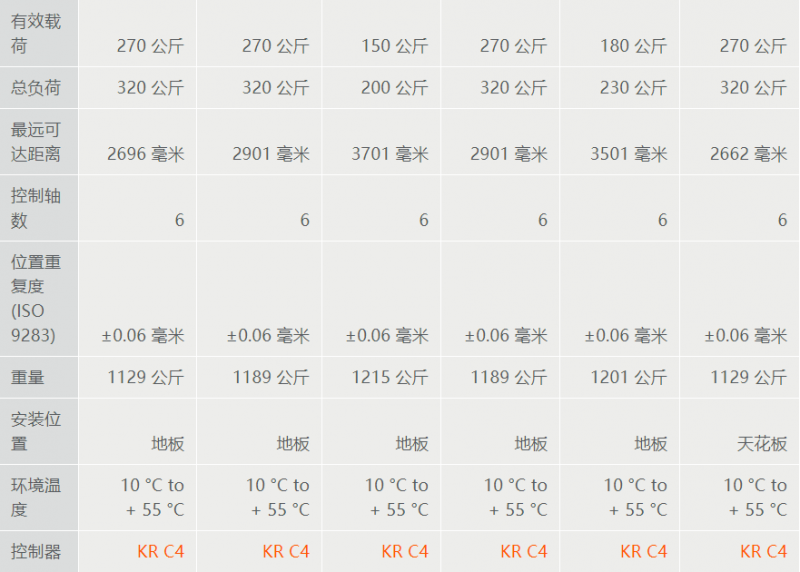Select the 最远可达距离 row header
The image size is (800, 572).
(x=39, y=142)
